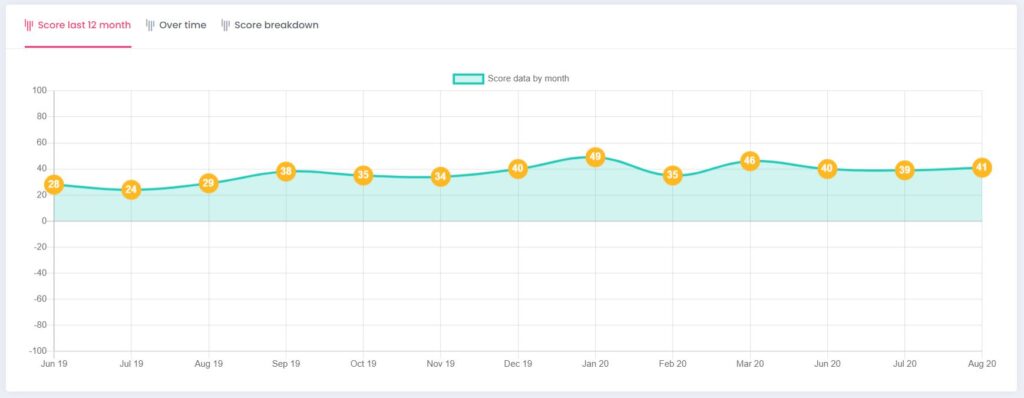Image resolution: width=1024 pixels, height=398 pixels.
Task: Click the Oct 19 marker showing 35
Action: click(x=363, y=175)
